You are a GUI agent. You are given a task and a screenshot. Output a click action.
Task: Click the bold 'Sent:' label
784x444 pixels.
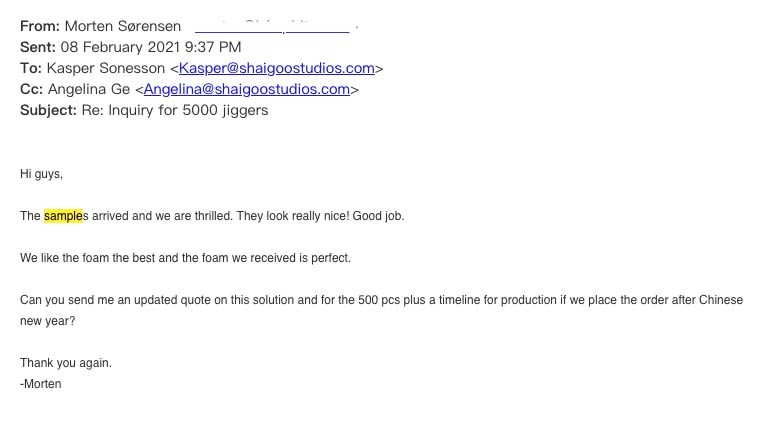click(x=38, y=47)
